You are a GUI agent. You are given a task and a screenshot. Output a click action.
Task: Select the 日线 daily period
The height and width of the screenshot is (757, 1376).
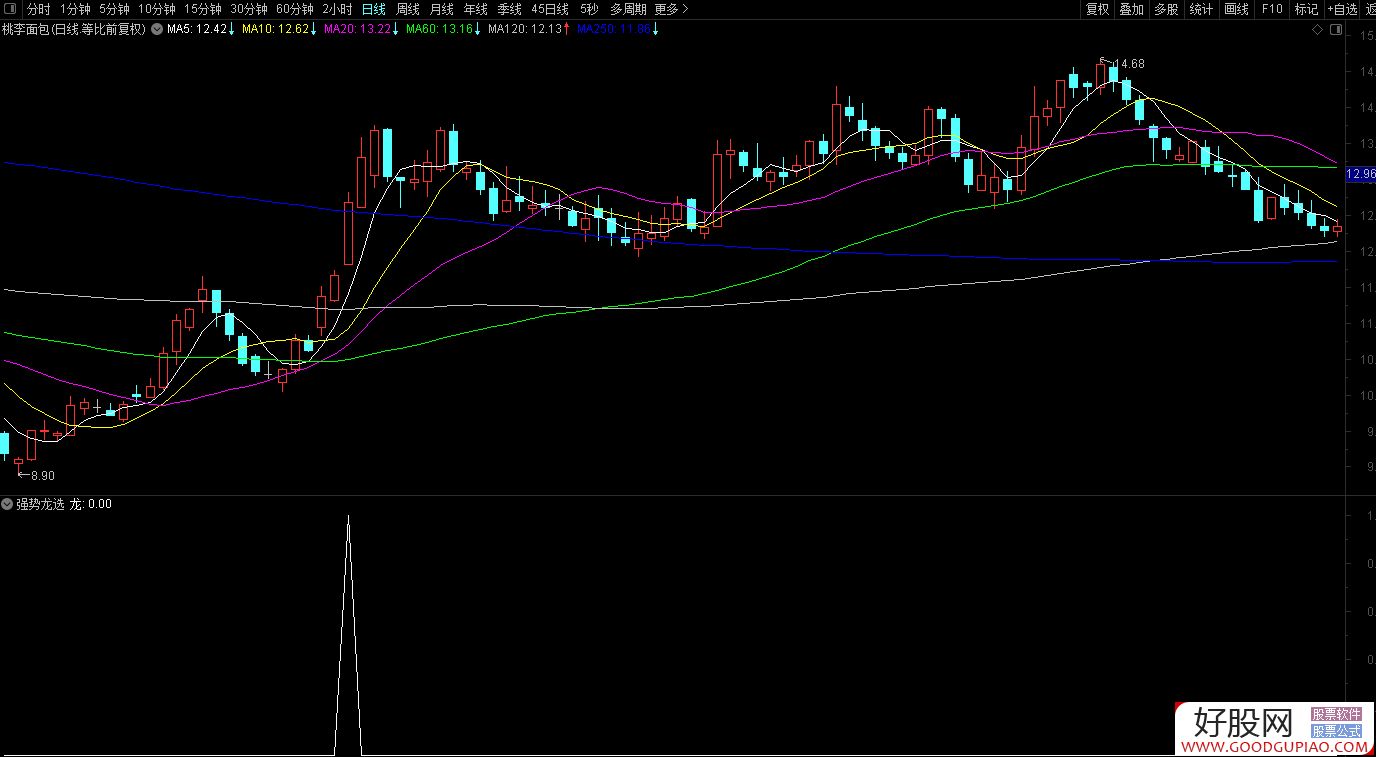tap(373, 9)
